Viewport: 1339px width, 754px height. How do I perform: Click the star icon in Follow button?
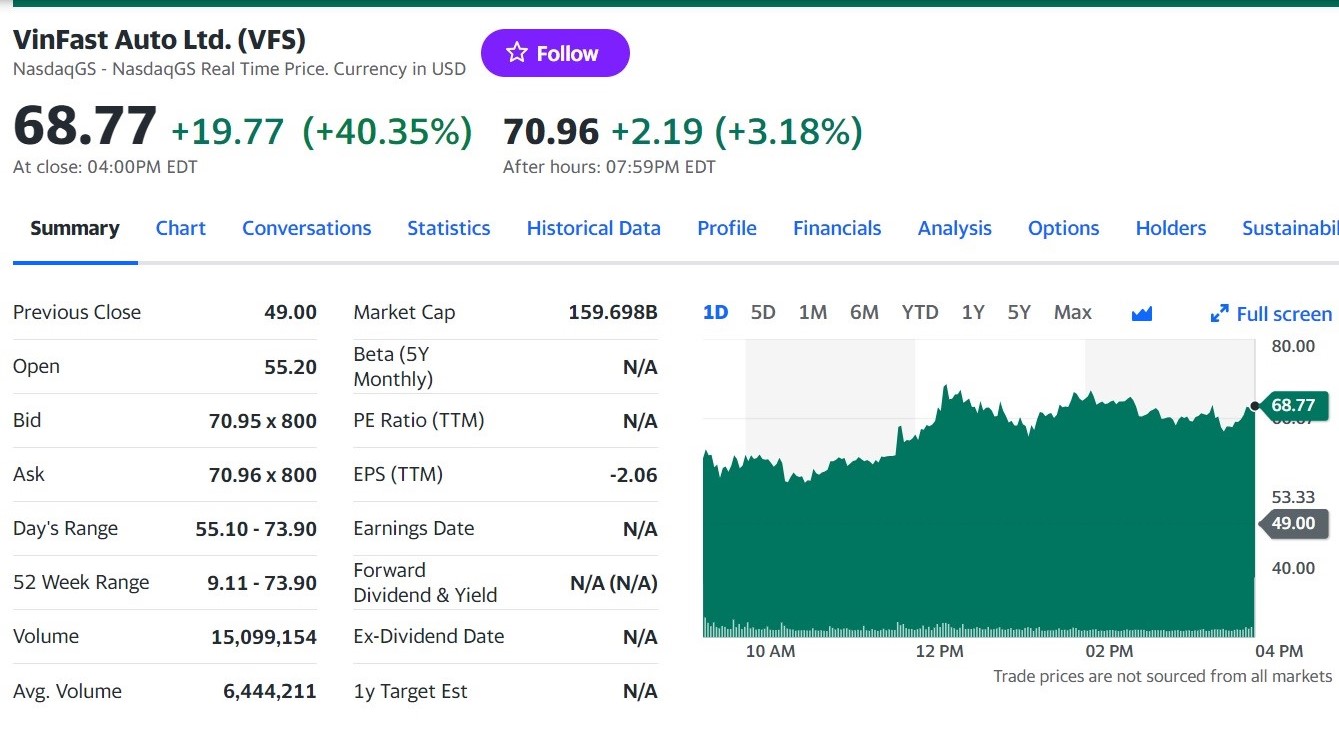pyautogui.click(x=516, y=53)
